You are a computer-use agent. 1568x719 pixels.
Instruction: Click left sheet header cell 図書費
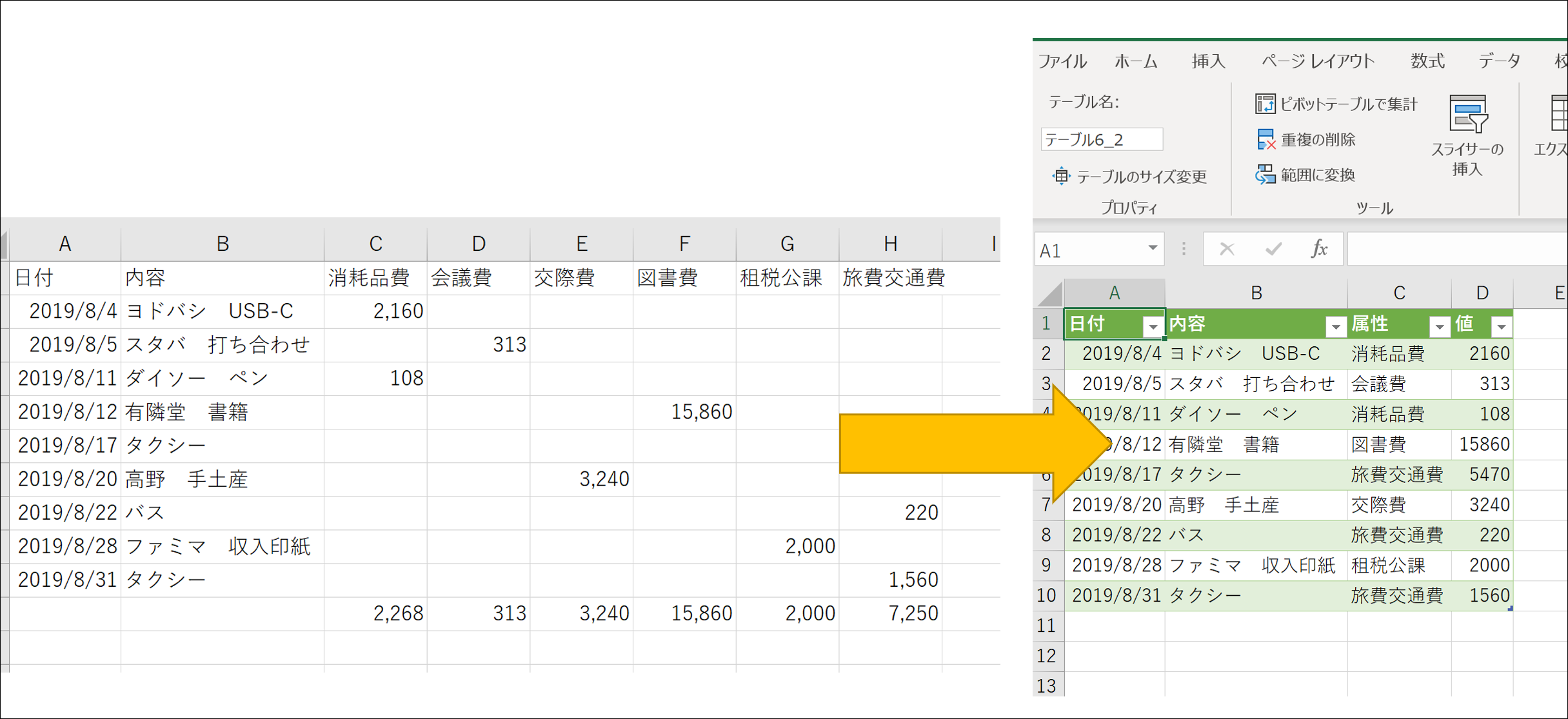click(x=684, y=278)
